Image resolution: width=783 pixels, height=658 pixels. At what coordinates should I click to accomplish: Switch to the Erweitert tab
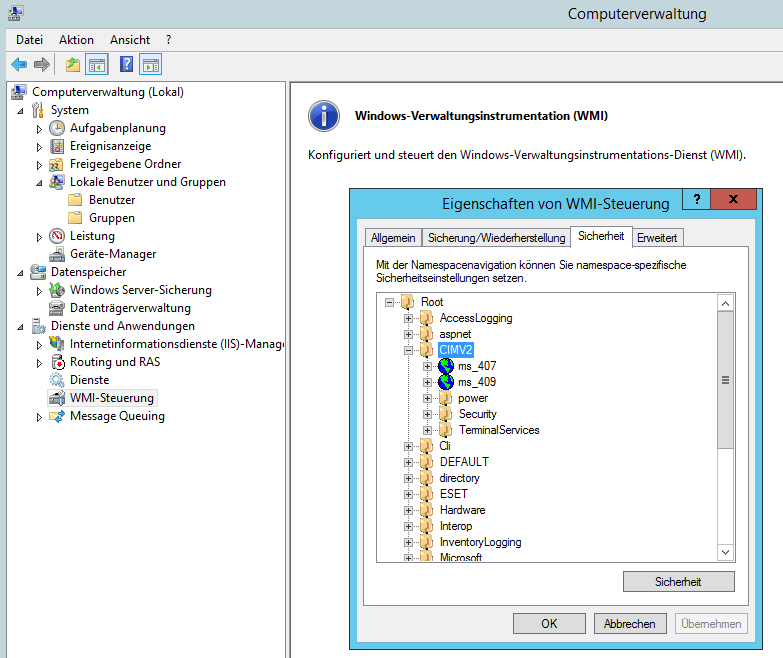(657, 238)
